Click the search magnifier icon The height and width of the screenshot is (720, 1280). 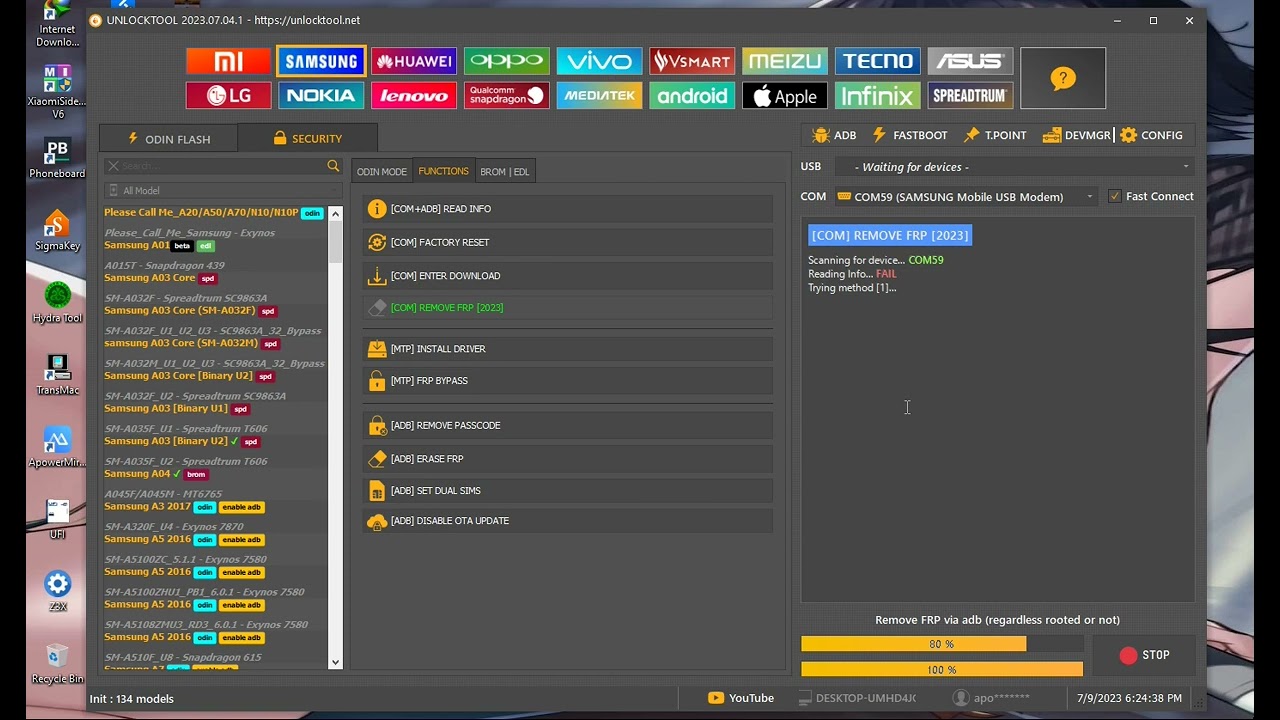pyautogui.click(x=333, y=166)
